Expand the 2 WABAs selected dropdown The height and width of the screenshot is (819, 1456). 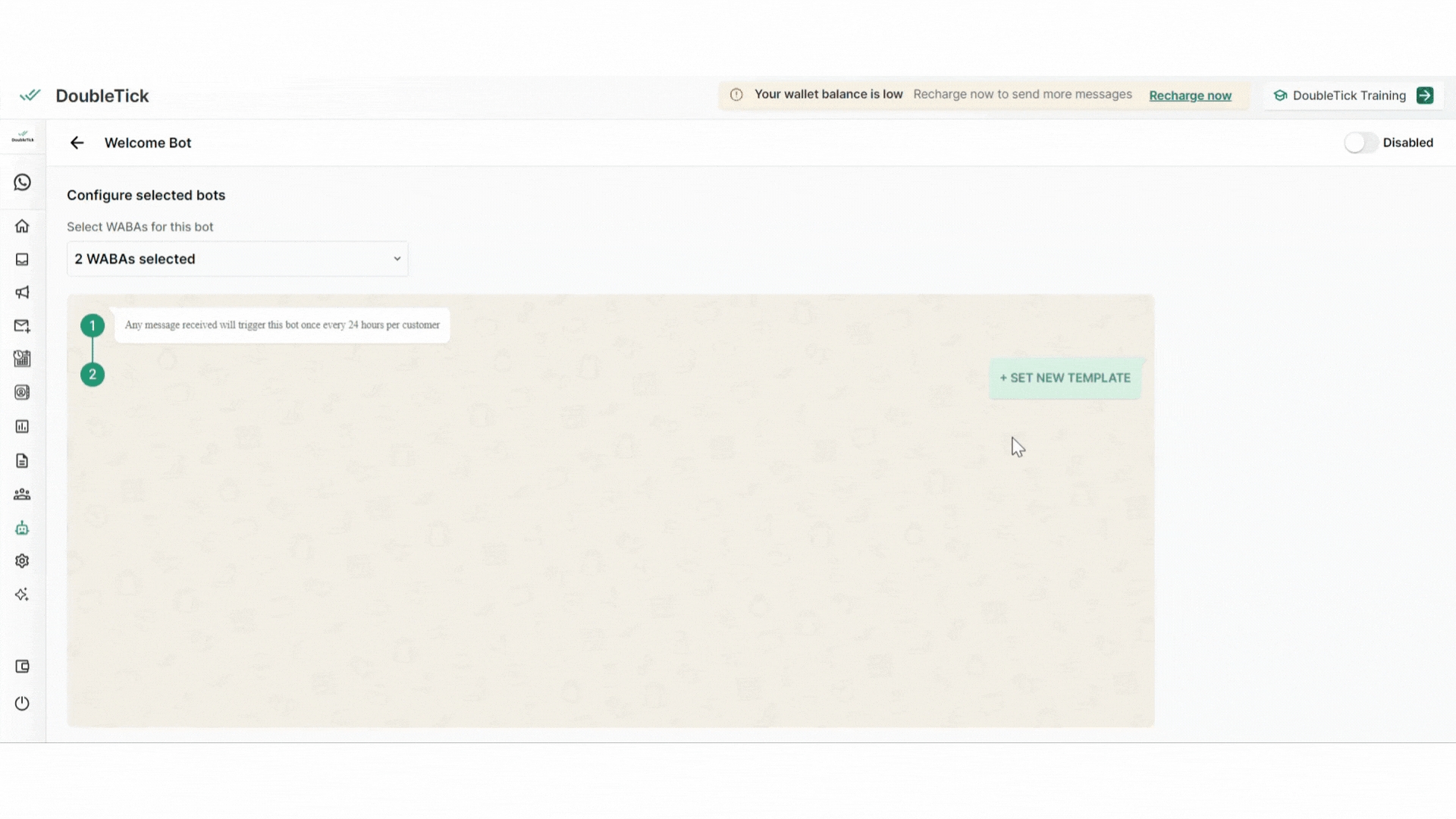(237, 259)
